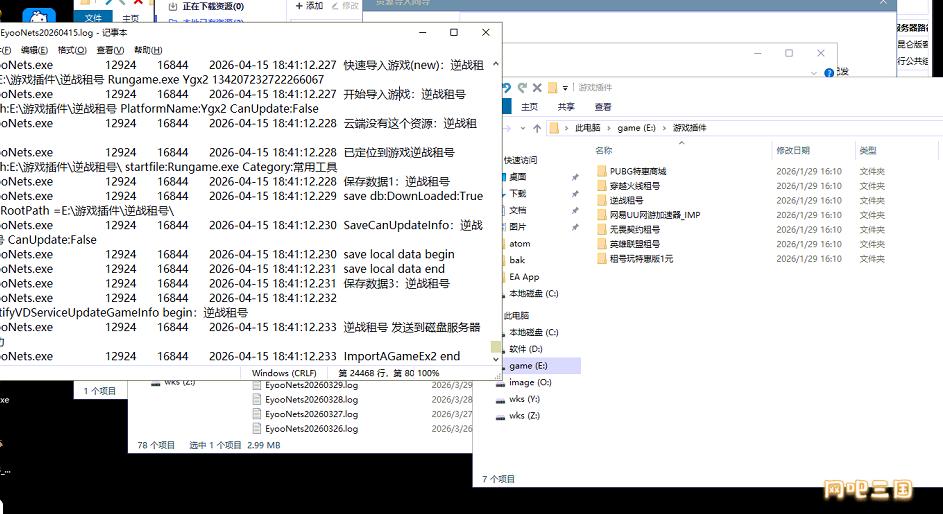Open EA App in the navigation pane

pos(524,277)
